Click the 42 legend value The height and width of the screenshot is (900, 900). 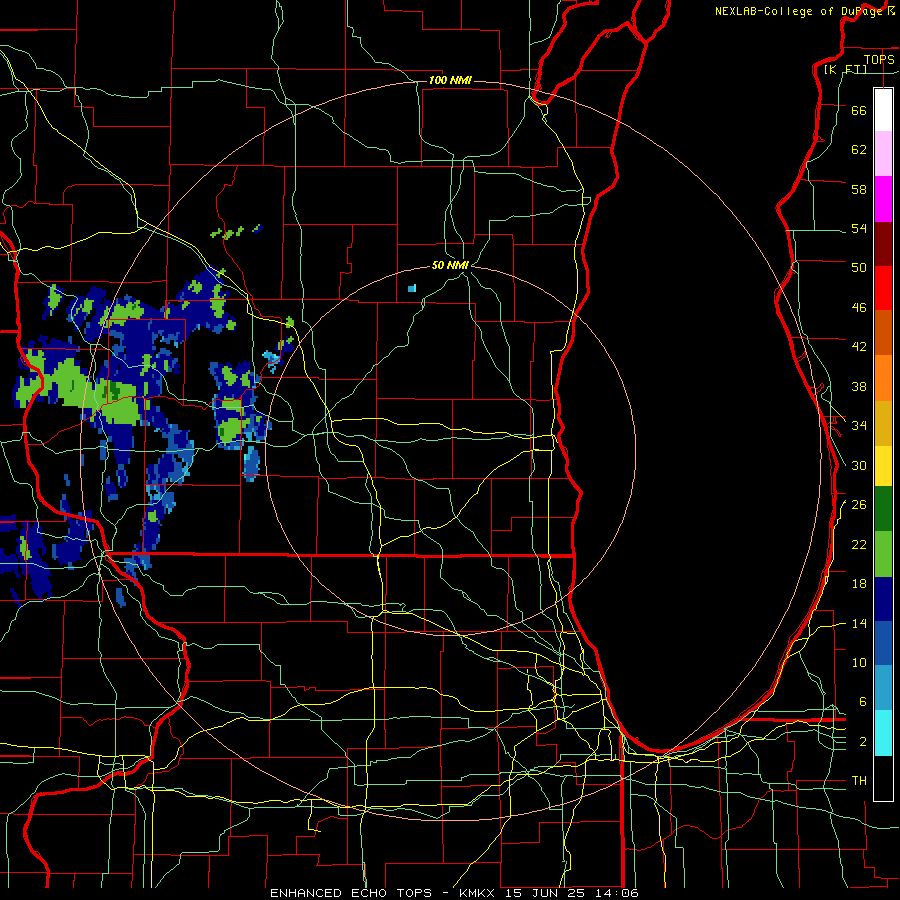[859, 347]
